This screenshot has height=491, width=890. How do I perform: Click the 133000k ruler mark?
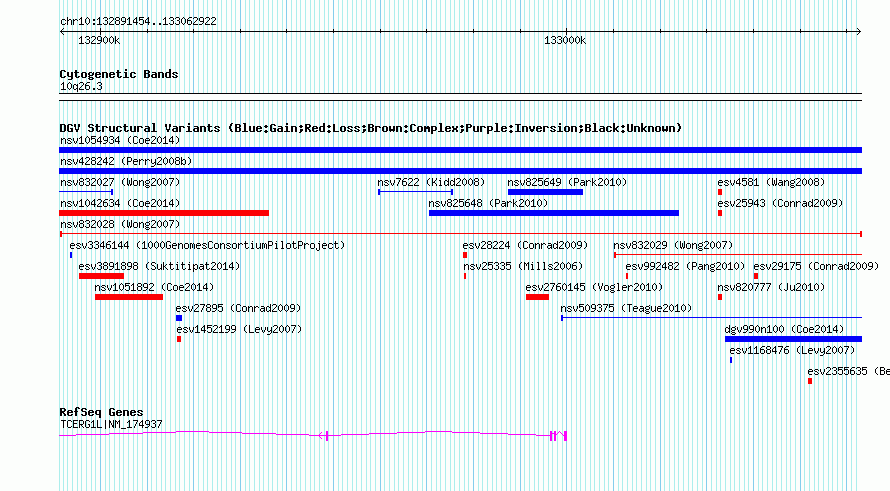(x=565, y=40)
